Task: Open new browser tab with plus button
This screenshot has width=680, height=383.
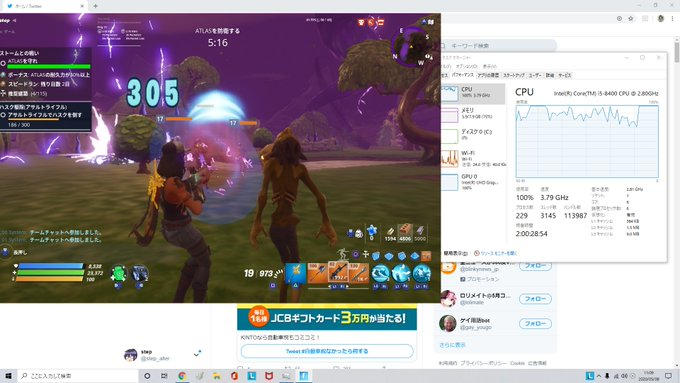Action: (x=95, y=6)
